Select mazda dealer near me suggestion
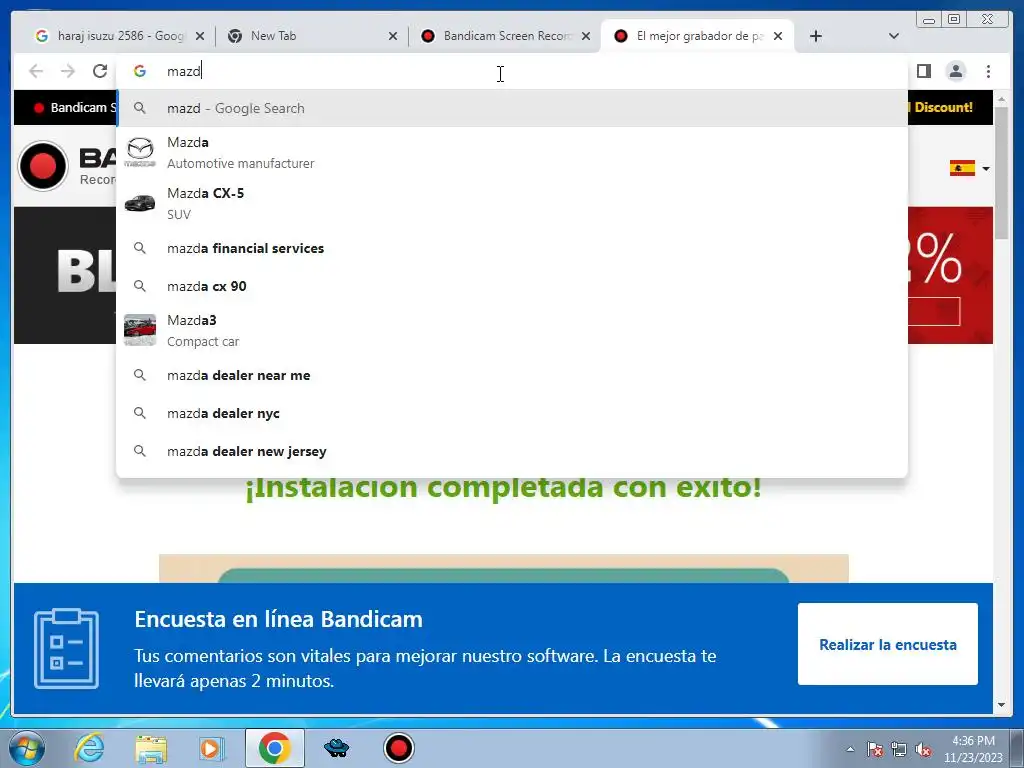1024x768 pixels. coord(511,376)
